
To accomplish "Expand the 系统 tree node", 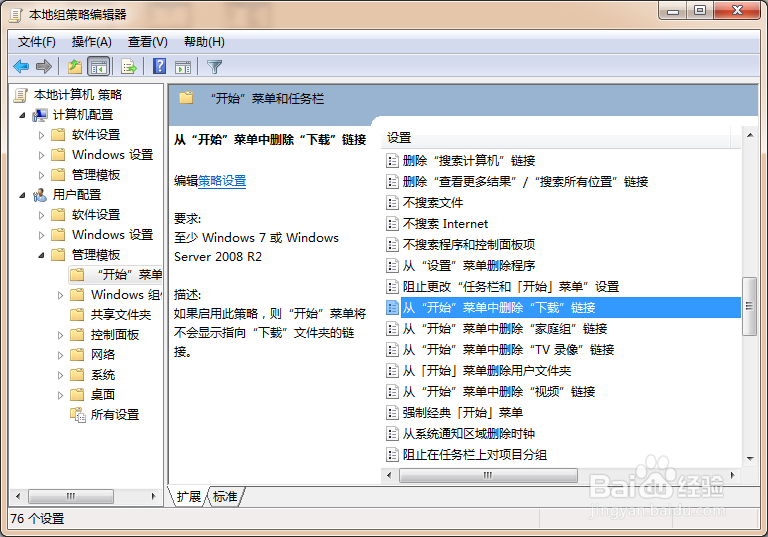I will [x=60, y=376].
